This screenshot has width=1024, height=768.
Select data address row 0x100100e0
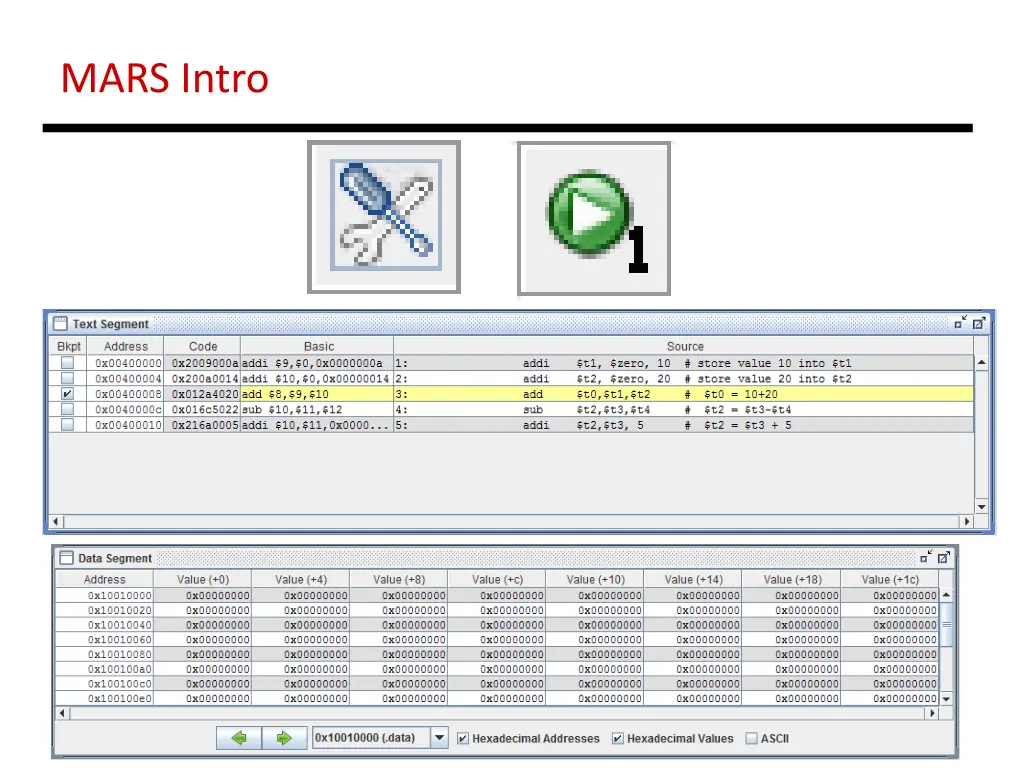[497, 698]
